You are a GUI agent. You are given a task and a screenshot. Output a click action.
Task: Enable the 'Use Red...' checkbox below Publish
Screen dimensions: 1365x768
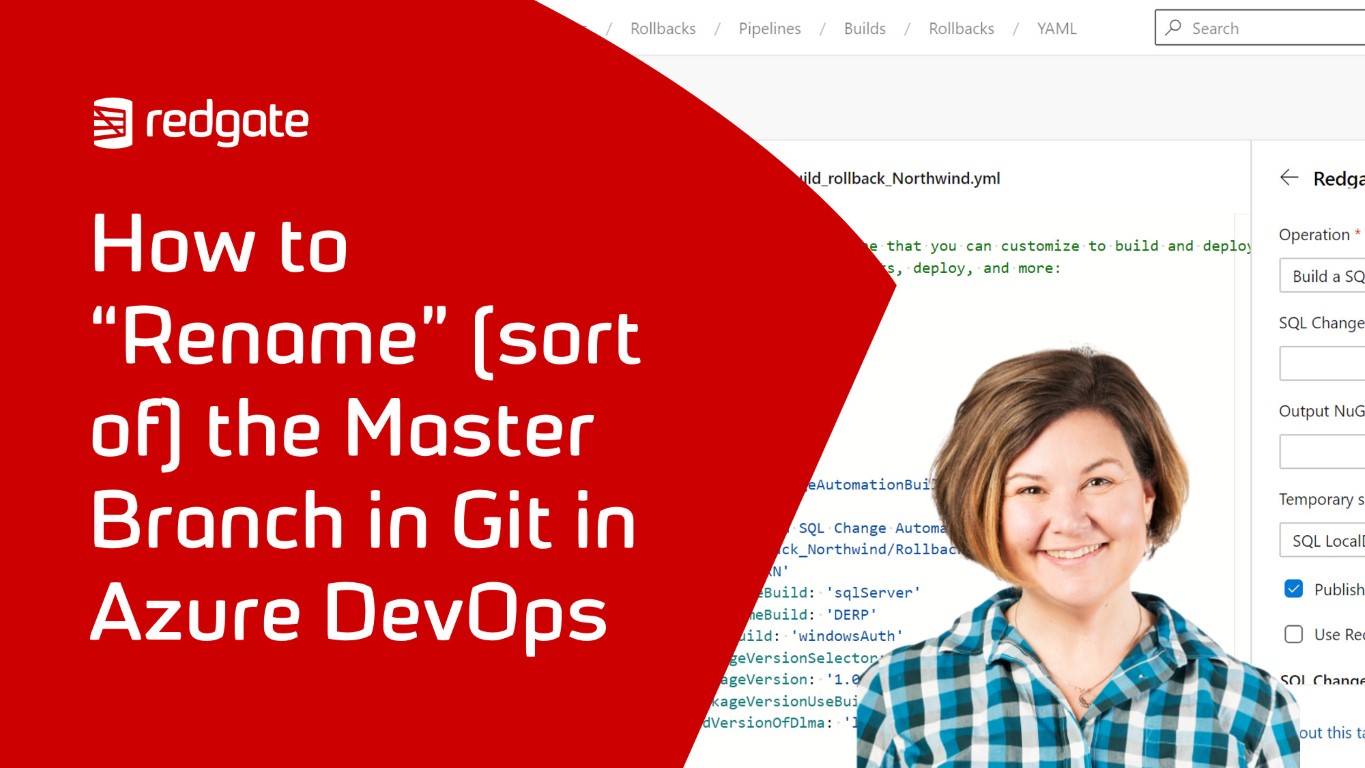point(1292,634)
